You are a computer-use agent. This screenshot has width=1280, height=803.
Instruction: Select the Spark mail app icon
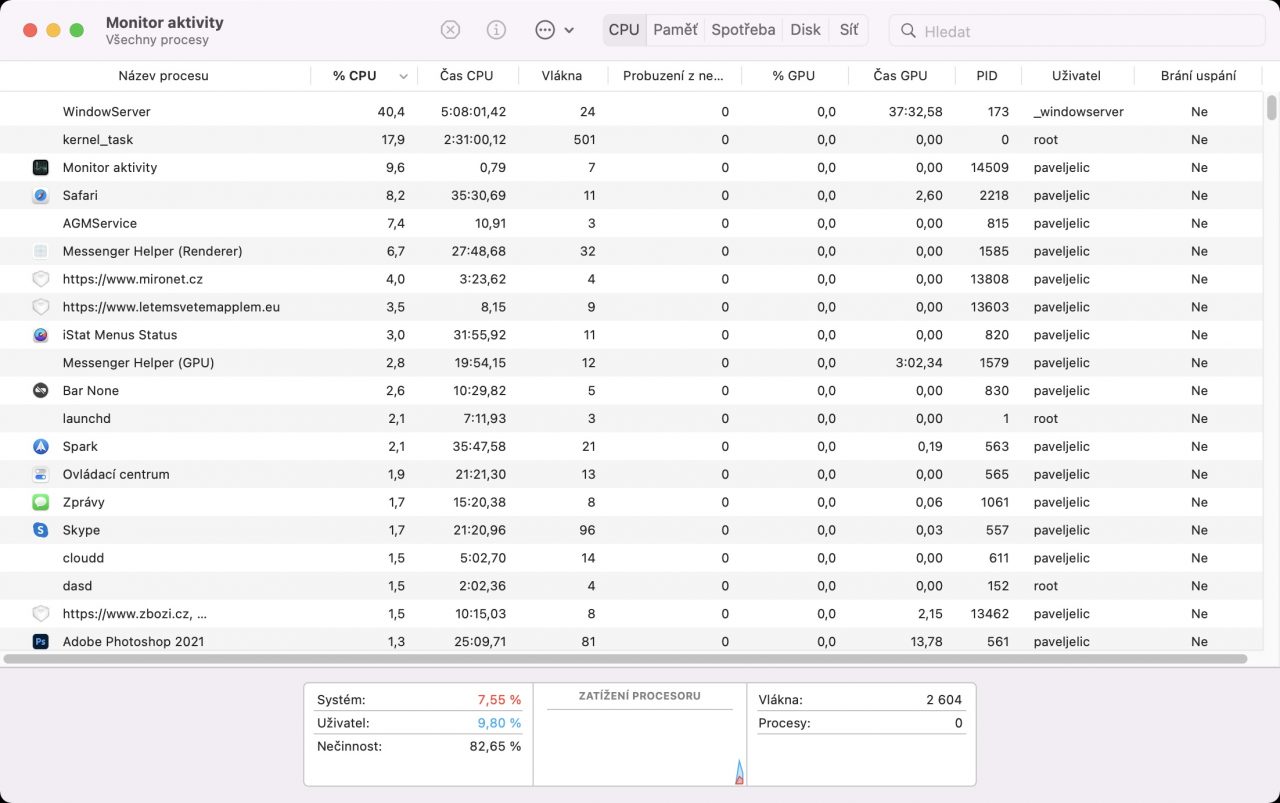coord(40,447)
